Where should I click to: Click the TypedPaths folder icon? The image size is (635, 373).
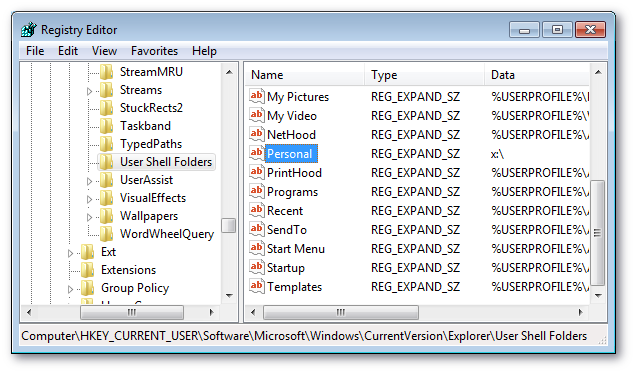point(107,144)
